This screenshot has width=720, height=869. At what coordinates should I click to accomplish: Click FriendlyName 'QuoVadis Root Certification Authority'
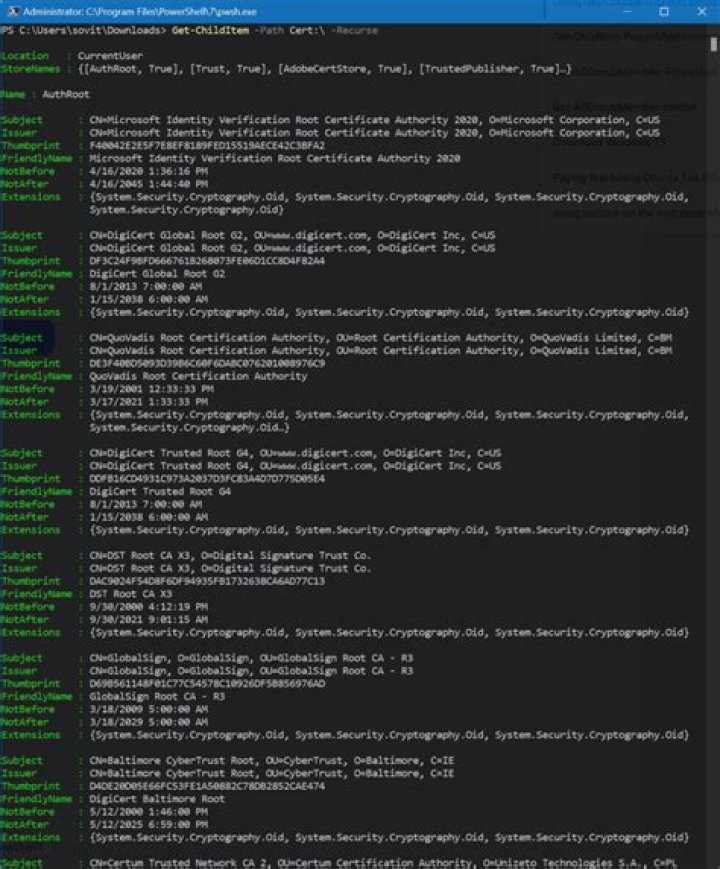[198, 376]
